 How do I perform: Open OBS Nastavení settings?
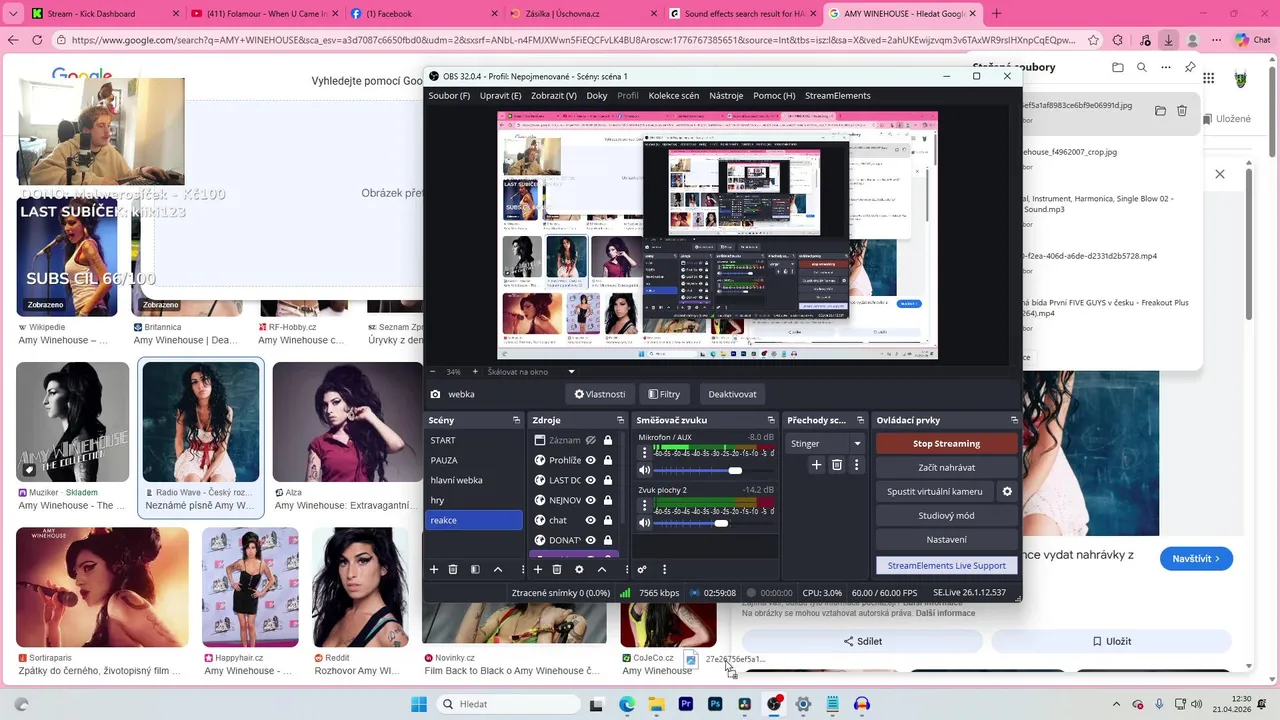(x=946, y=540)
